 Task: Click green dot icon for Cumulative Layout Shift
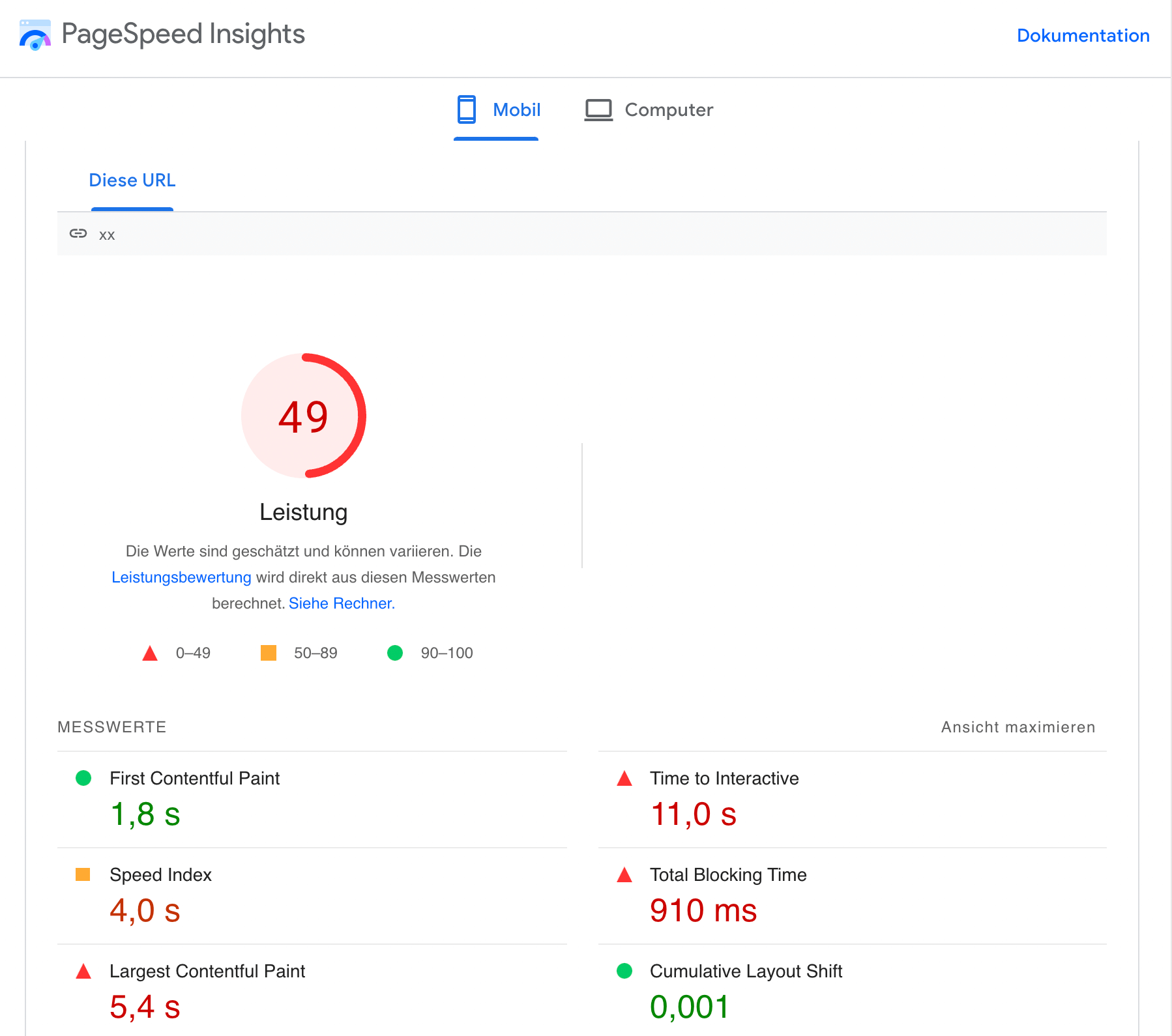[x=624, y=971]
